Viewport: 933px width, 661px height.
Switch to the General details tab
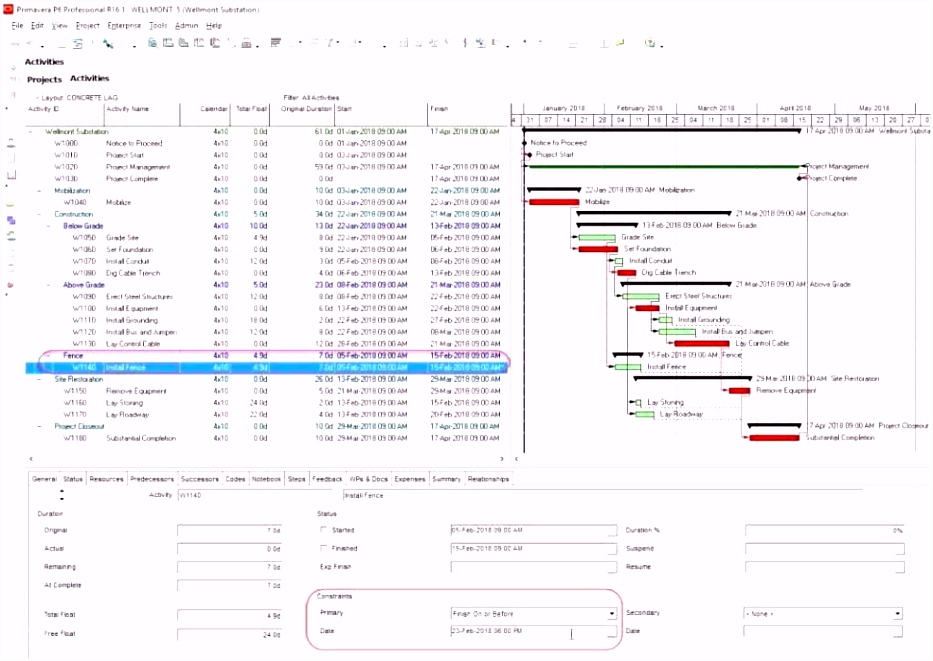pos(44,479)
